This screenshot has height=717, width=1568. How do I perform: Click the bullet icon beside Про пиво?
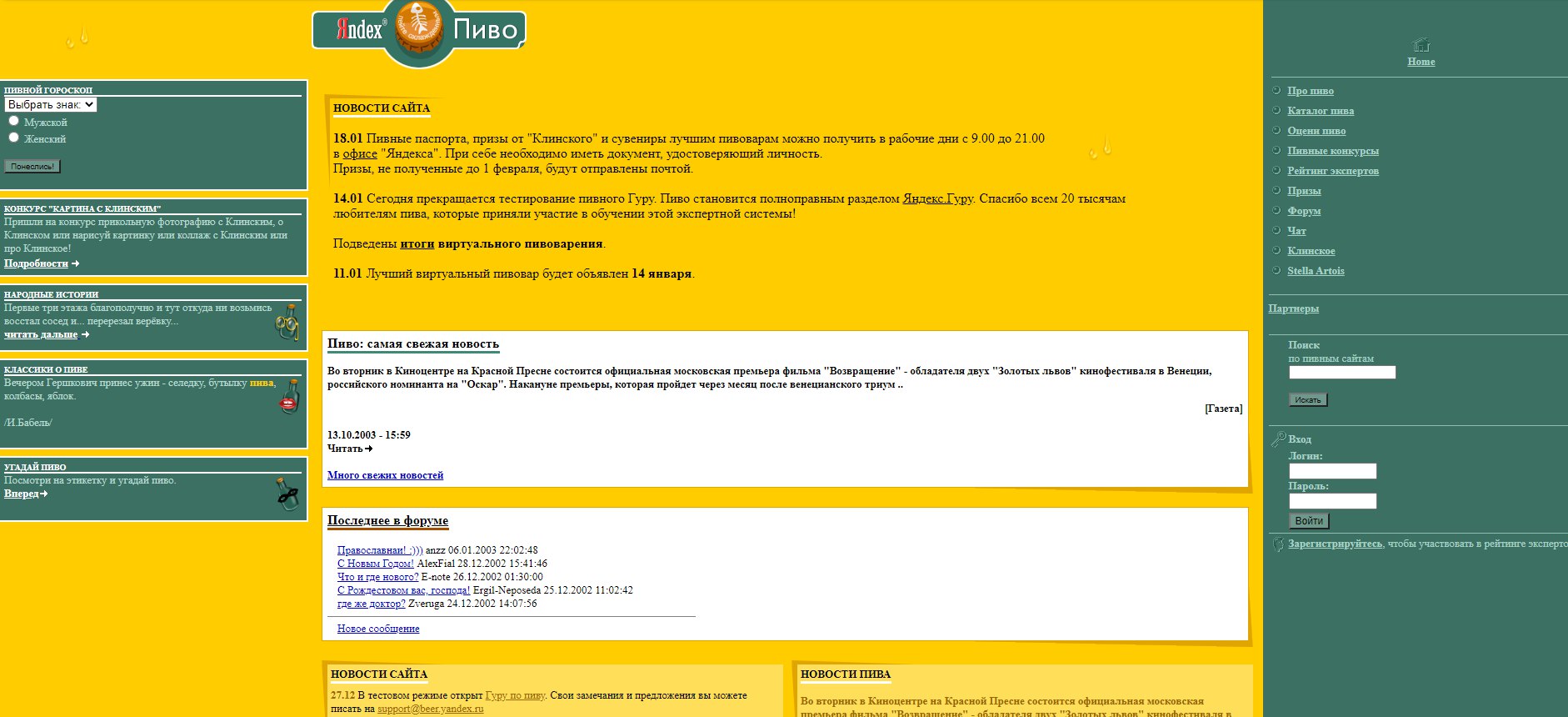point(1276,90)
